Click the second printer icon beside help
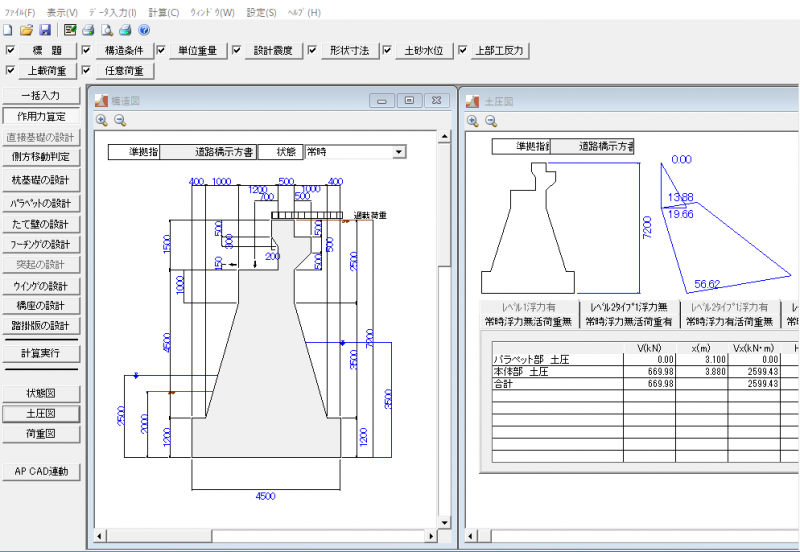Screen dimensions: 800x552 pos(125,31)
